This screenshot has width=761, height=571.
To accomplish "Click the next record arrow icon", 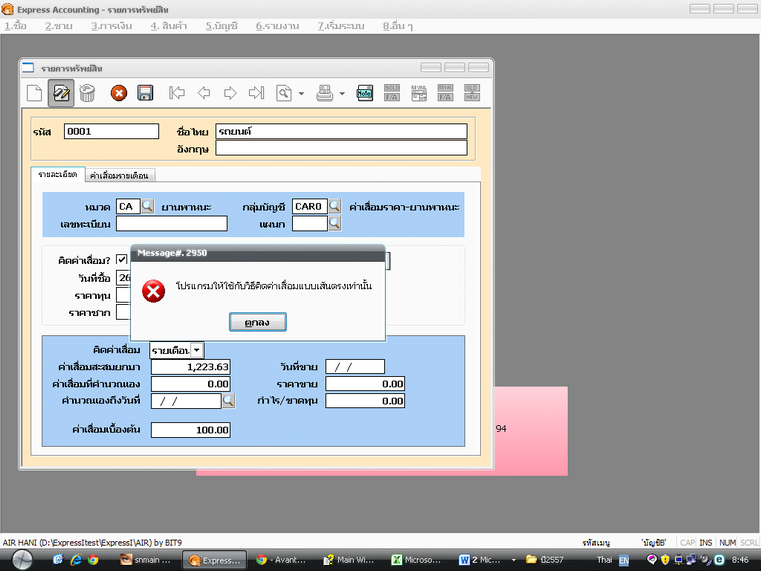I will pos(230,93).
